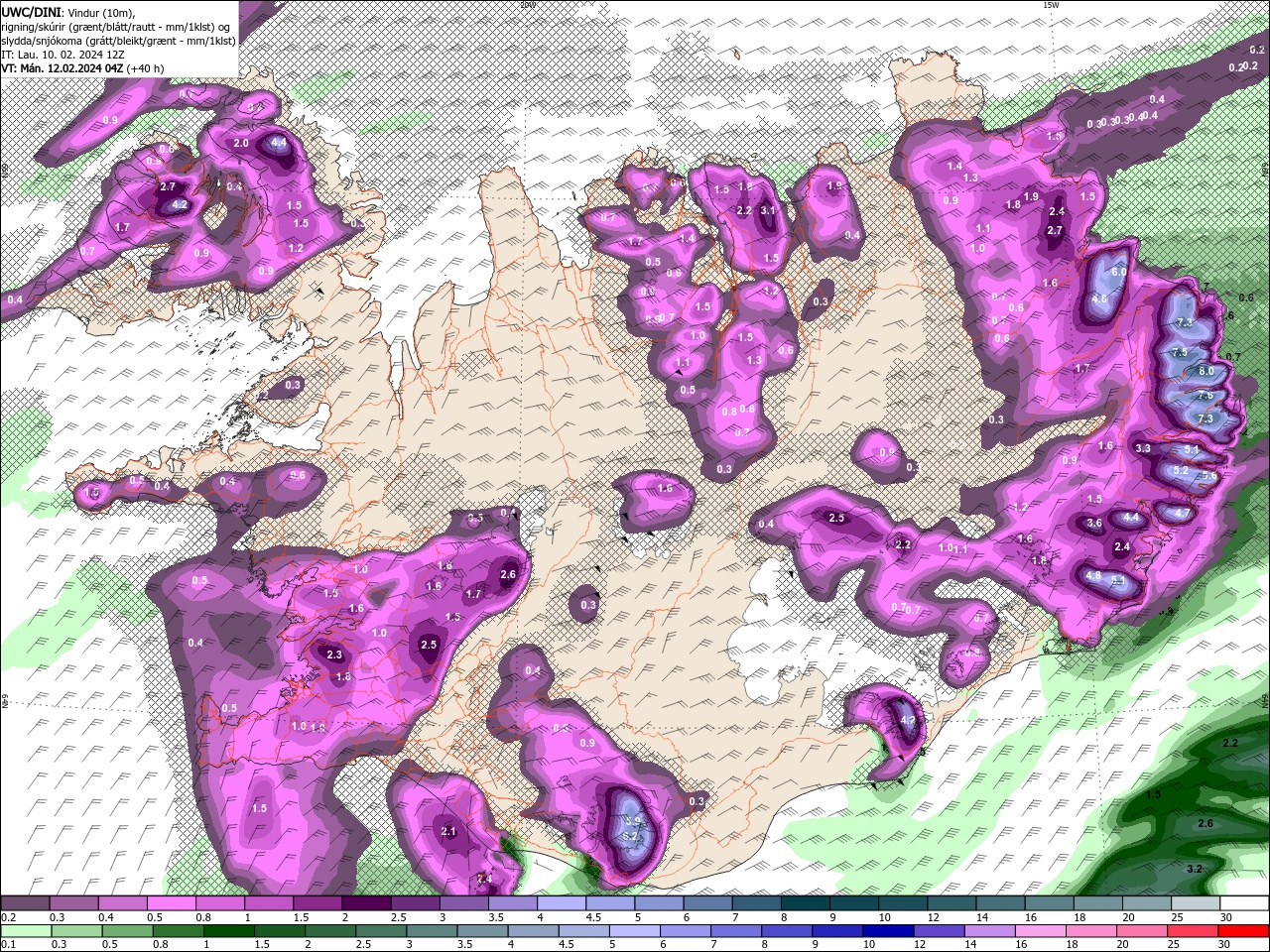Click the 3.6 snowfall value in the southeast
The height and width of the screenshot is (952, 1270).
click(x=1094, y=523)
